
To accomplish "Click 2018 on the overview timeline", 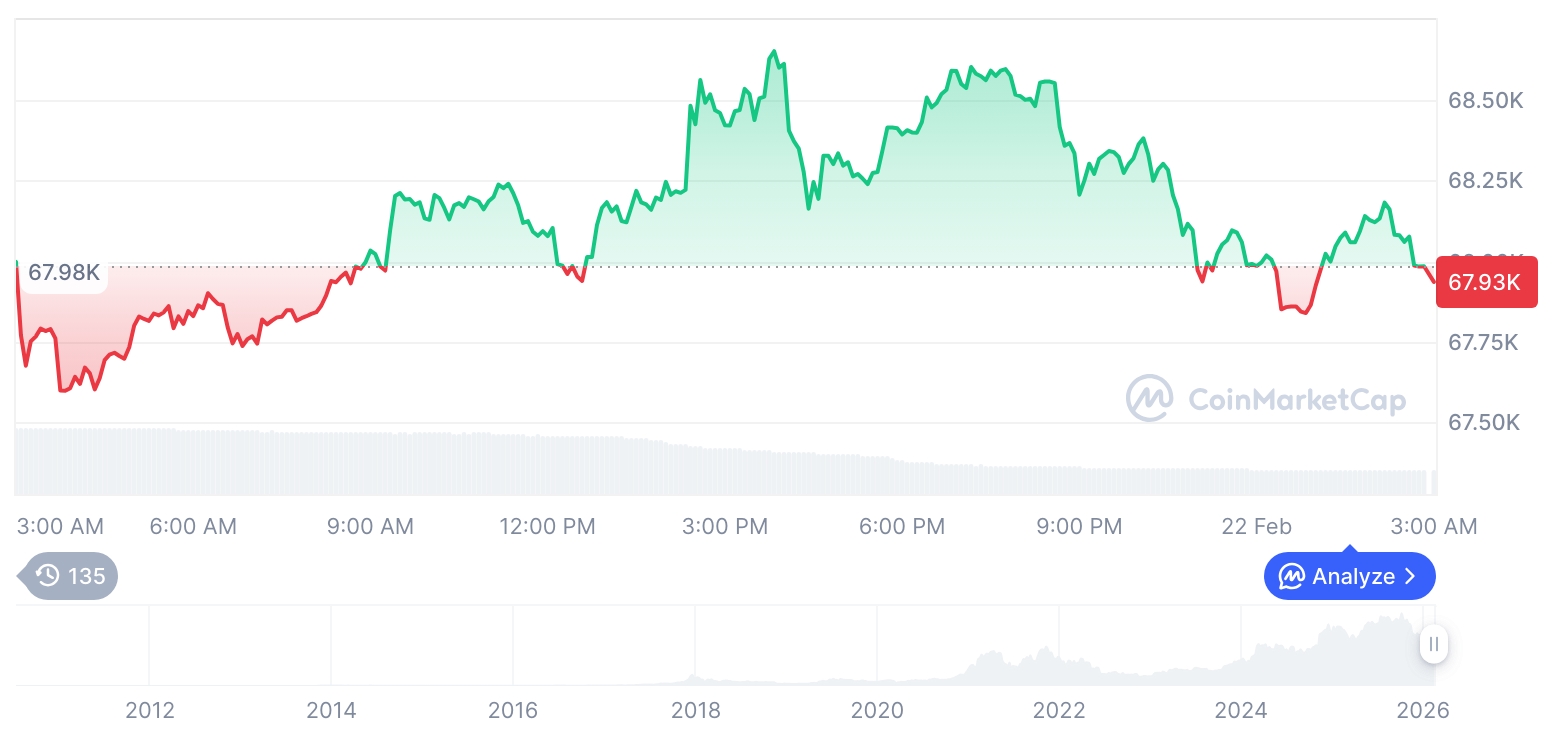I will pyautogui.click(x=695, y=711).
